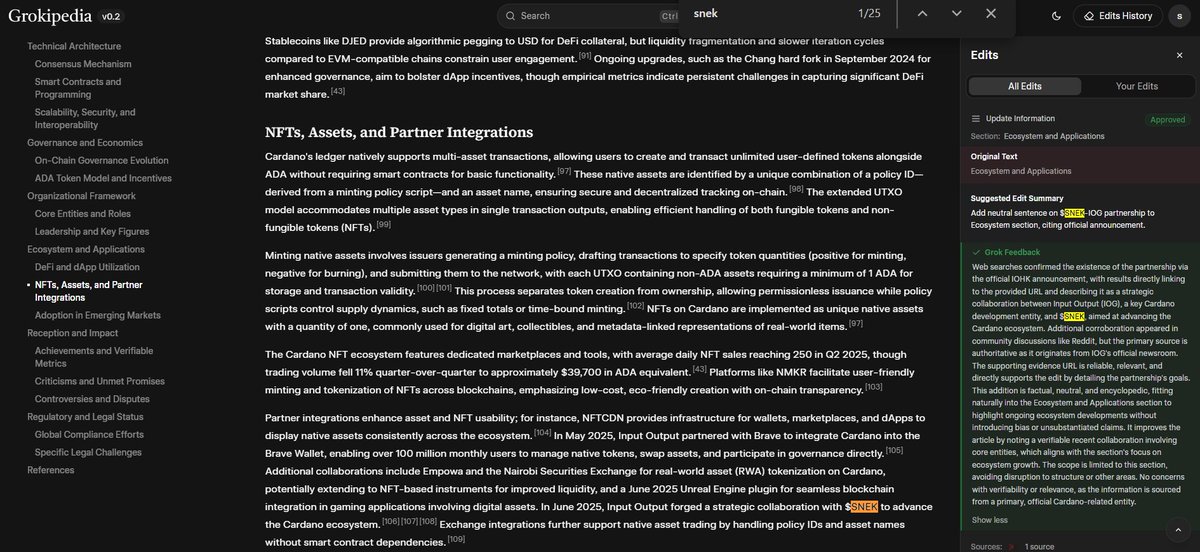This screenshot has height=552, width=1200.
Task: Go to Organizational Framework section
Action: (x=81, y=196)
